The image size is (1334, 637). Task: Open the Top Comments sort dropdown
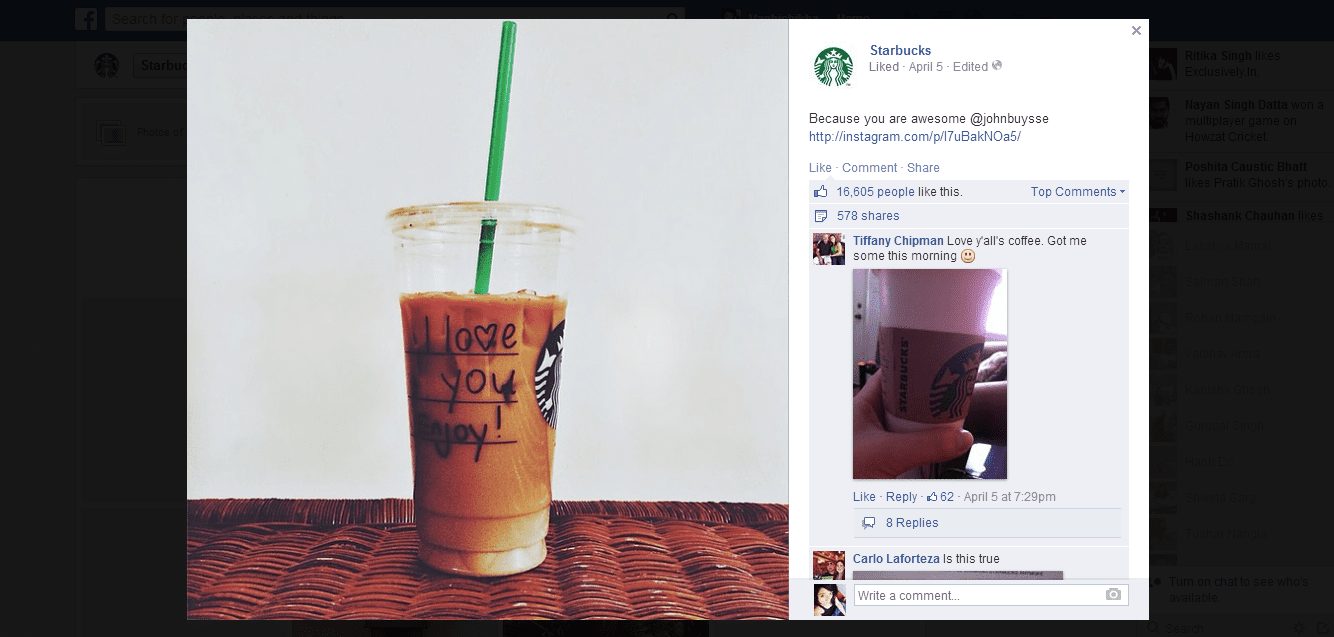point(1078,192)
